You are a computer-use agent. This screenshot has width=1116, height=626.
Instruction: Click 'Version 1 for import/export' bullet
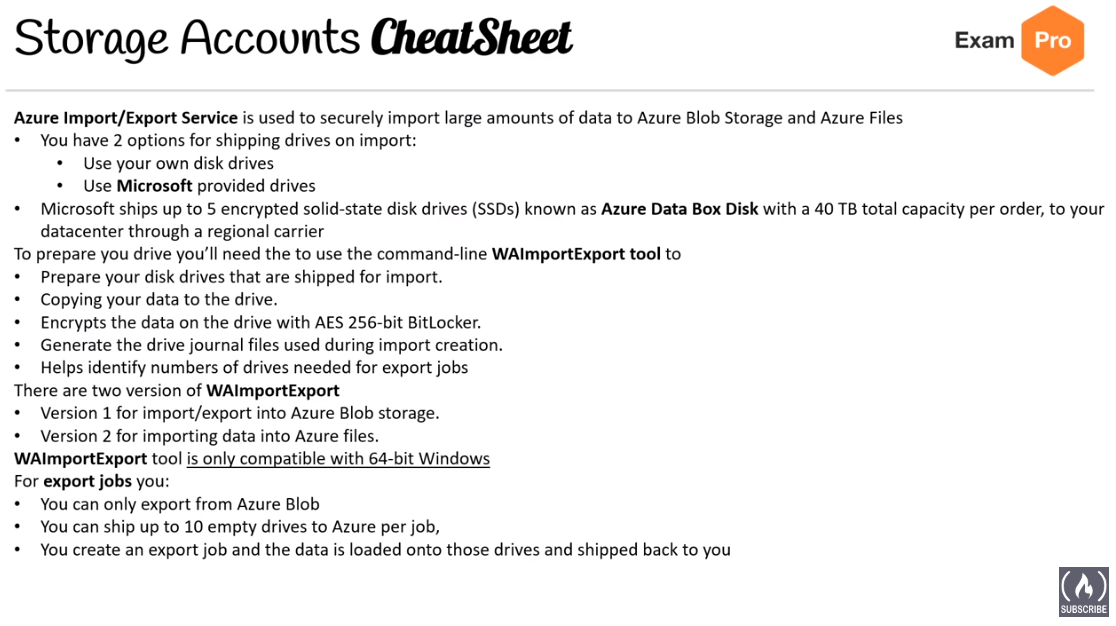240,413
